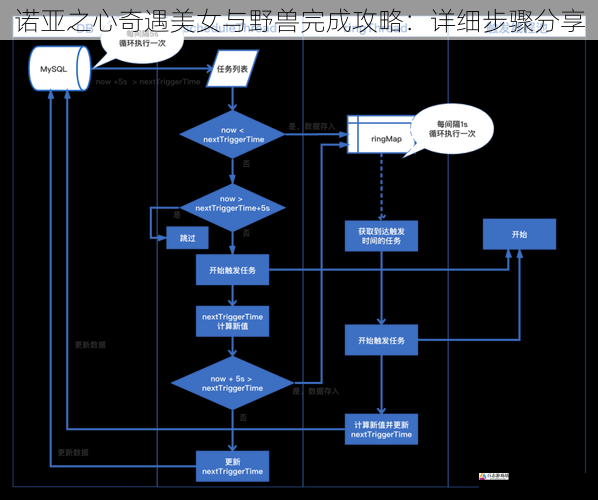Click the ringMap table shape
Screen dimensions: 598x500
coord(380,134)
